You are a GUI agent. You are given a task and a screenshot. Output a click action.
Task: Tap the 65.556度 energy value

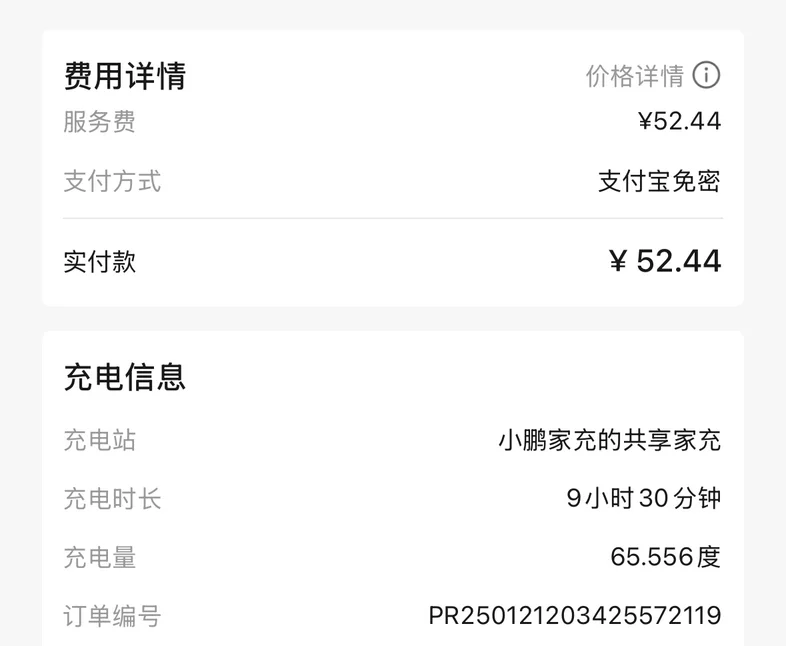click(x=666, y=557)
